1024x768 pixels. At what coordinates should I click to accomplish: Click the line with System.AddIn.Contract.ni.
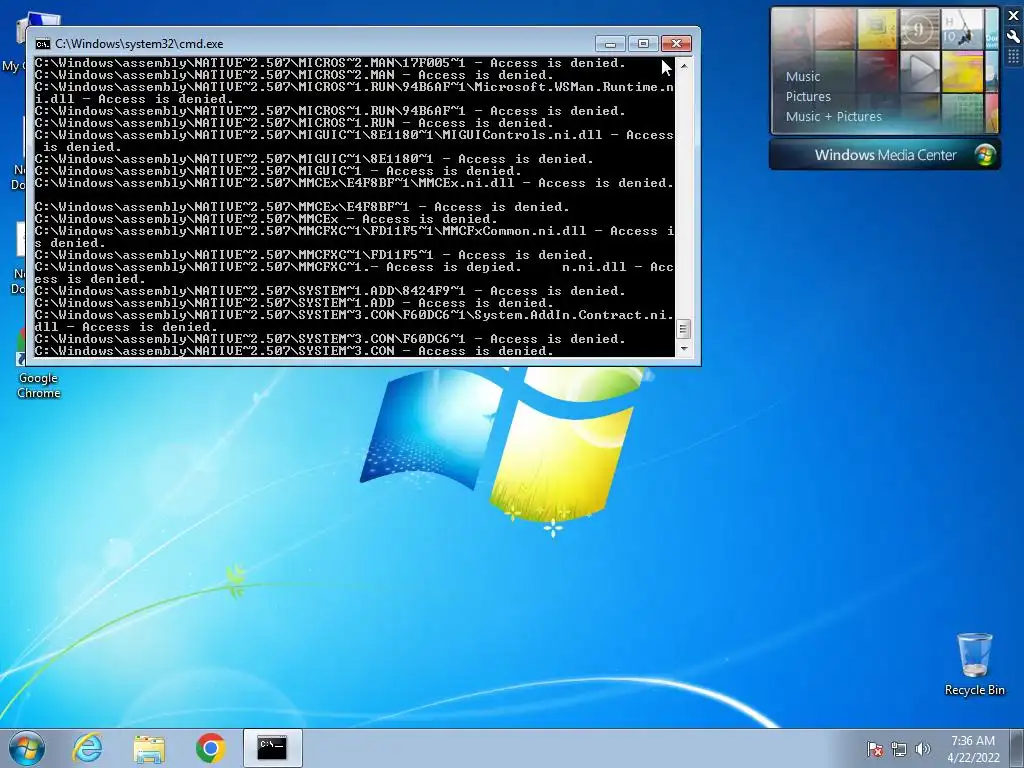(354, 315)
